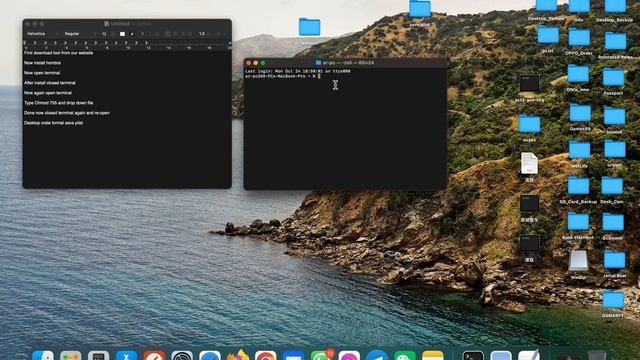Open Terminal from the Dock
Viewport: 640px width, 360px height.
[473, 355]
